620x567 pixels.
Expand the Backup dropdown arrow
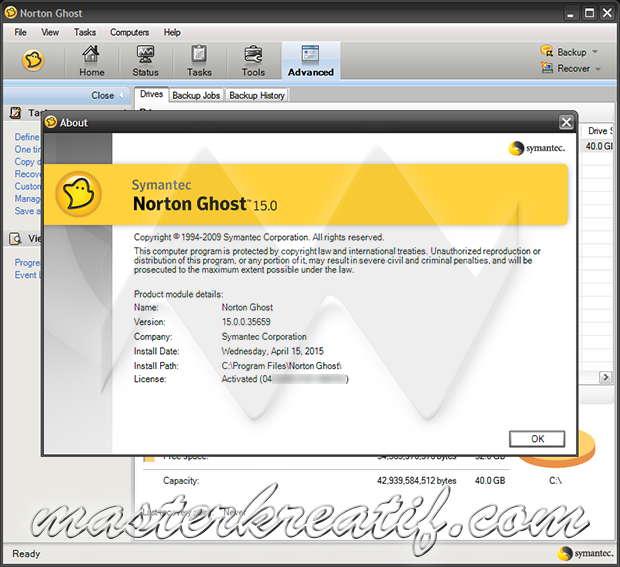point(595,52)
